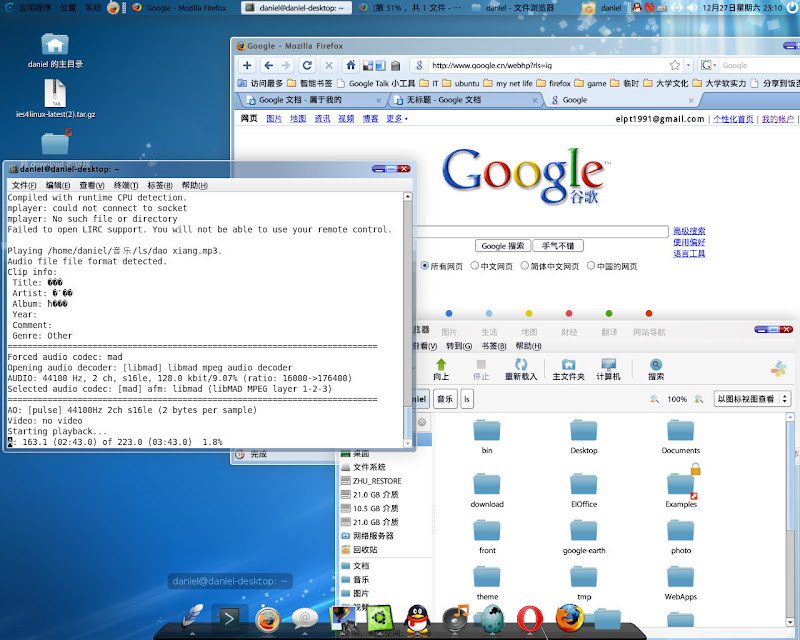Select 简体中文网页 radio button
Screen dimensions: 800x640
[x=524, y=266]
